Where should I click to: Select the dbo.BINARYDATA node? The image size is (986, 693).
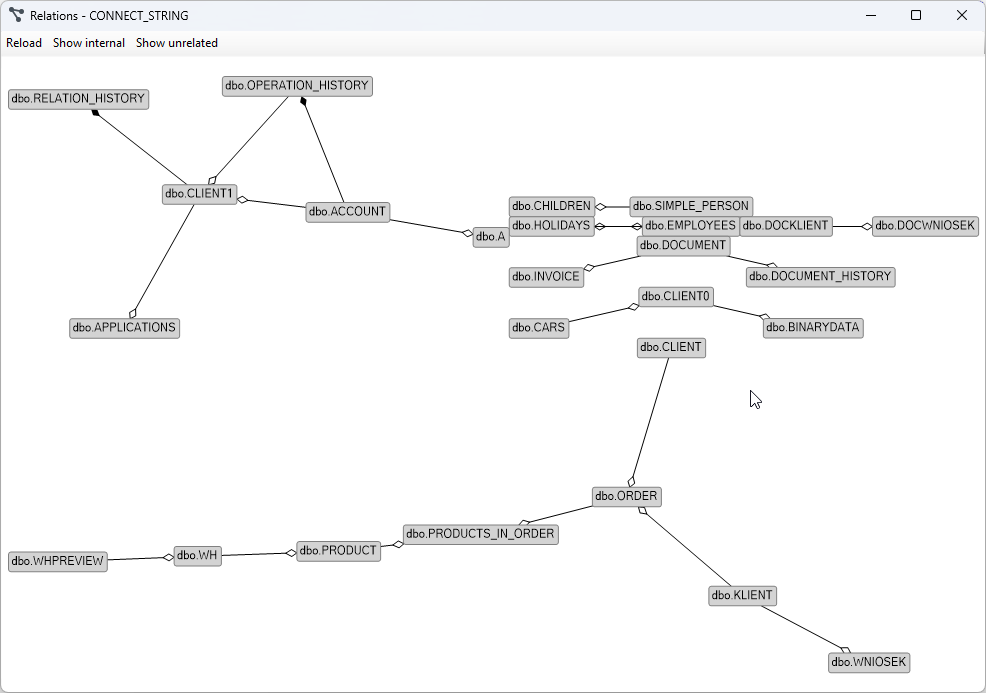click(813, 328)
